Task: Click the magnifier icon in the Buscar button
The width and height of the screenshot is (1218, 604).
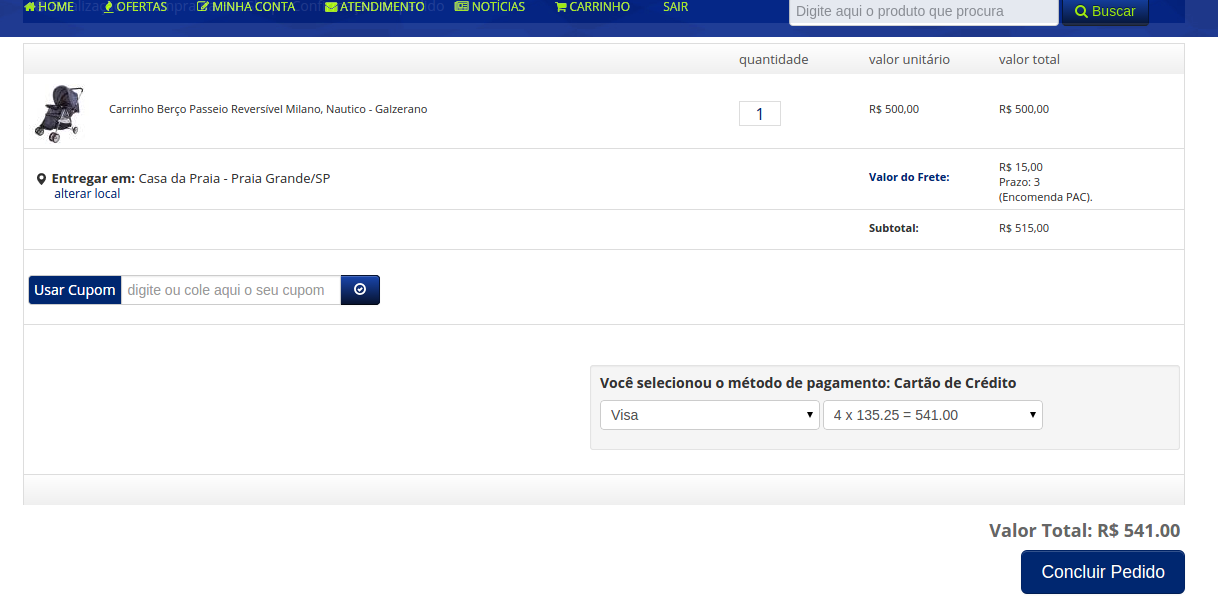Action: [x=1081, y=12]
